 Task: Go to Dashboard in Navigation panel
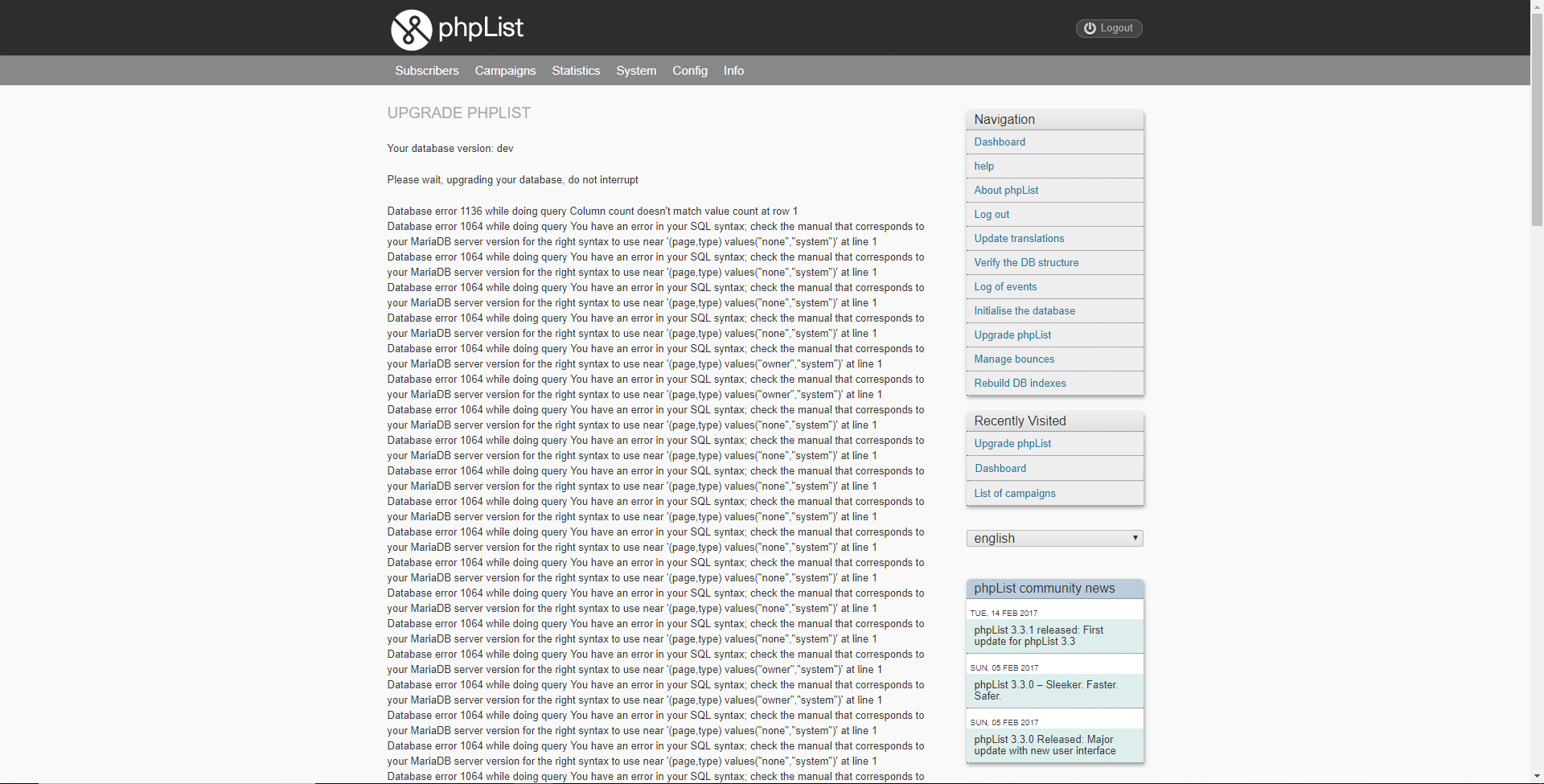tap(1000, 142)
